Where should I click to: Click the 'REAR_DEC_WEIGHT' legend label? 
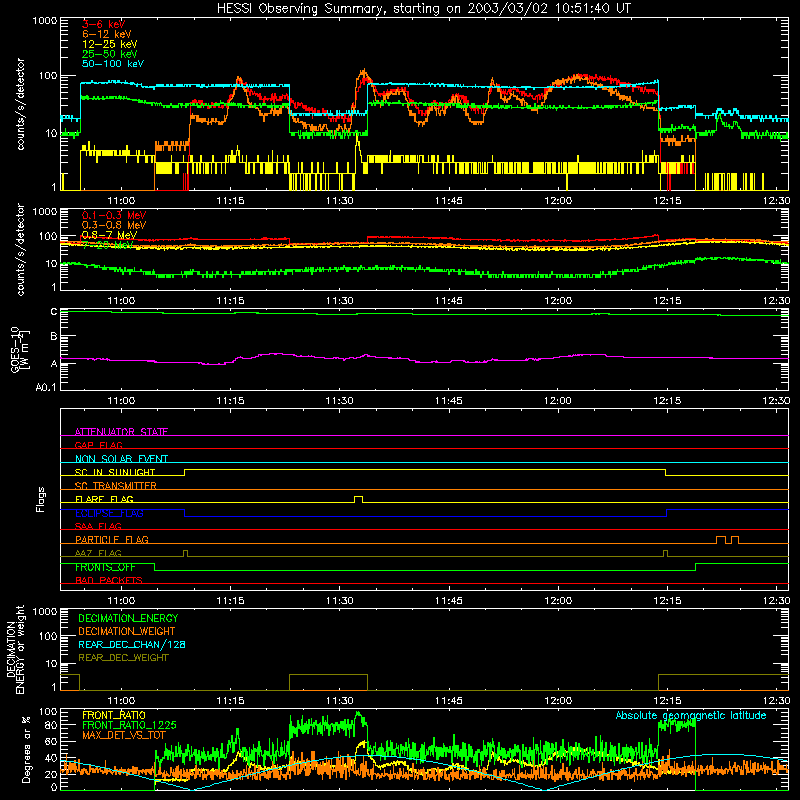[x=123, y=658]
